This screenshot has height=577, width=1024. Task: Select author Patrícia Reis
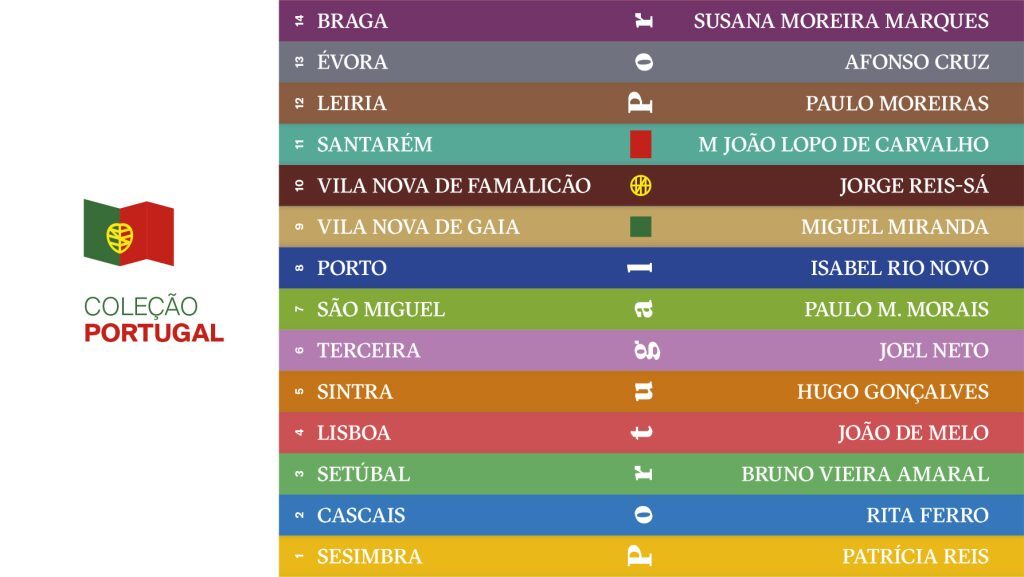coord(915,556)
